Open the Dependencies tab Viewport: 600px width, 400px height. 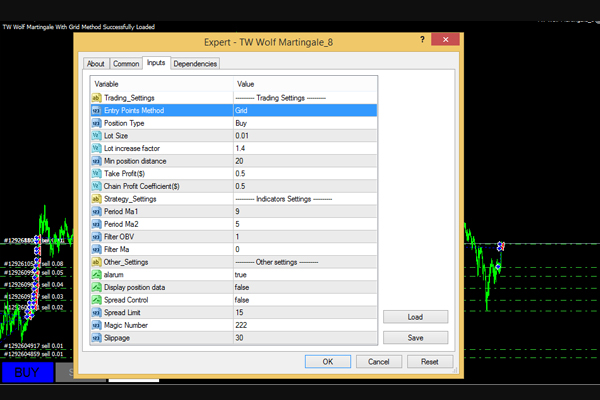195,64
